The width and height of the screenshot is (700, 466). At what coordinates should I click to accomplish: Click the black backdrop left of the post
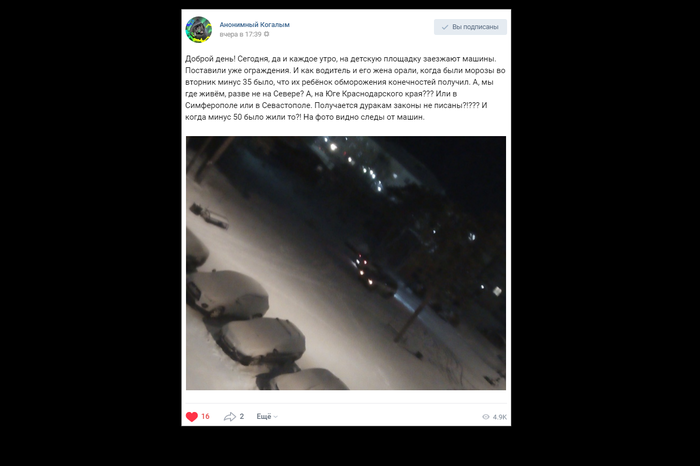[89, 232]
